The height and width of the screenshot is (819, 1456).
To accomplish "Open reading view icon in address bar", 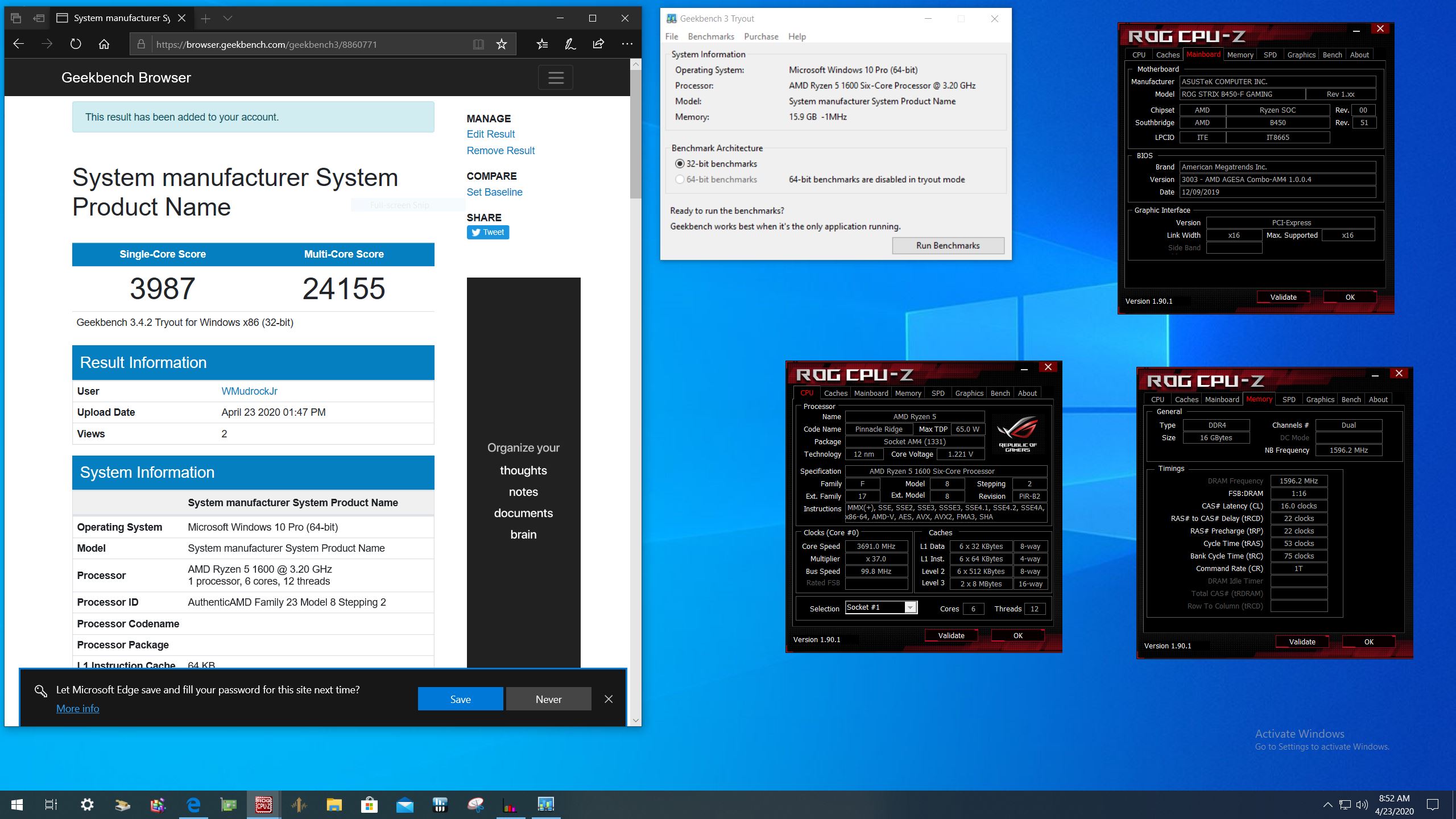I will coord(478,44).
